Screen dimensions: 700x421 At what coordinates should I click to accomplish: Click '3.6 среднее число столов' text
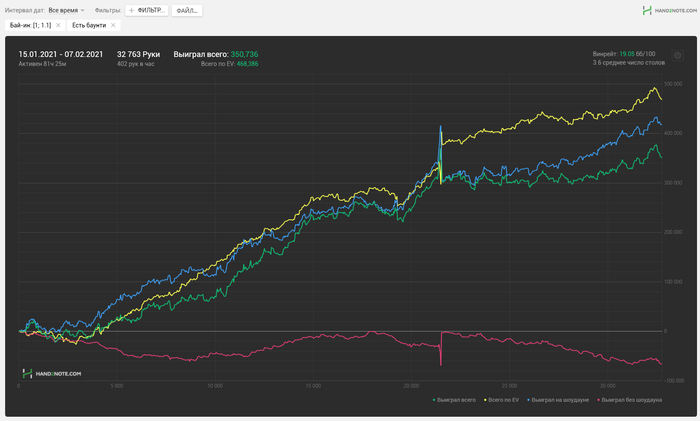click(629, 63)
